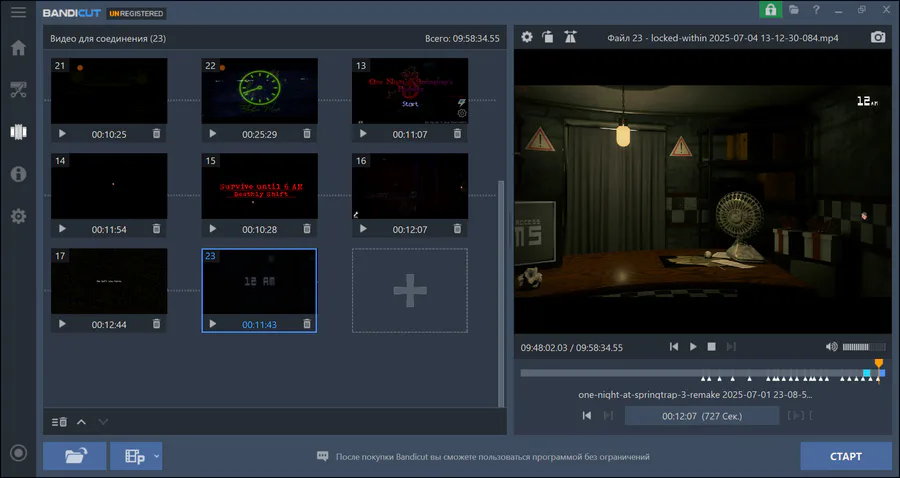Viewport: 900px width, 478px height.
Task: Play the main preview video
Action: click(693, 347)
